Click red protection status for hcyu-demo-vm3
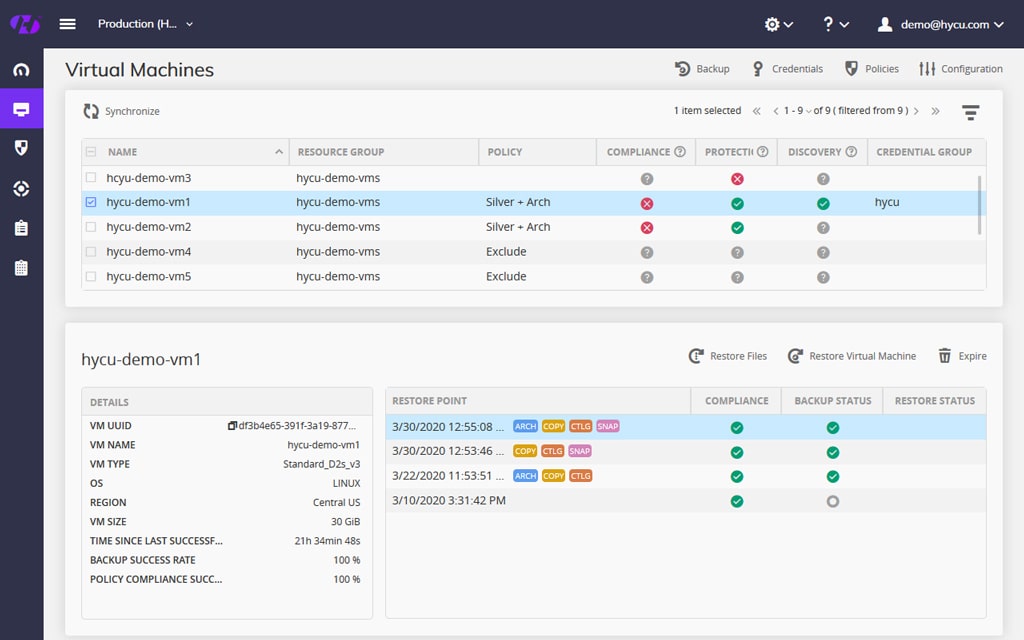 (737, 178)
